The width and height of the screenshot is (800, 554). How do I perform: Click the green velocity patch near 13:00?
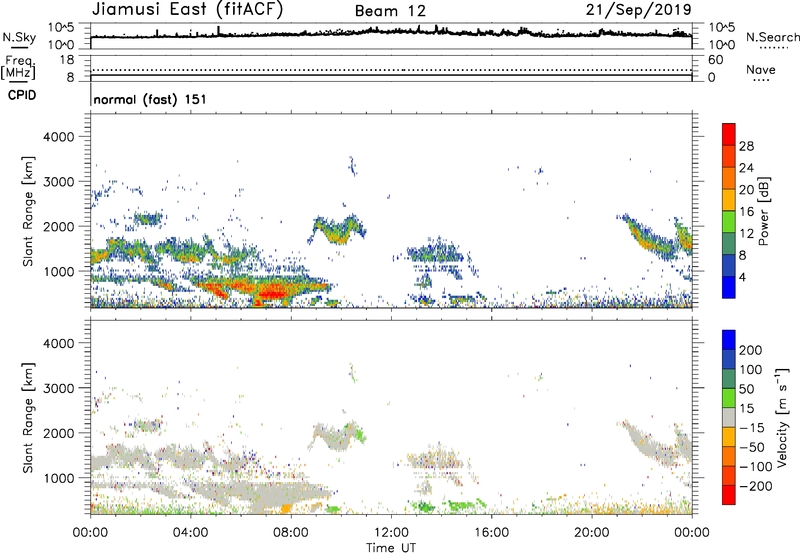(x=423, y=507)
